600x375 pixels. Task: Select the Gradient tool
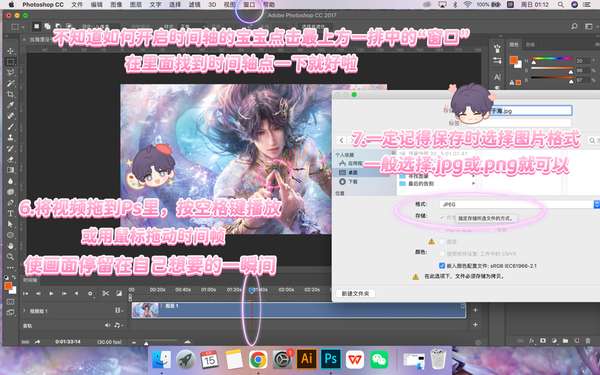click(x=11, y=170)
